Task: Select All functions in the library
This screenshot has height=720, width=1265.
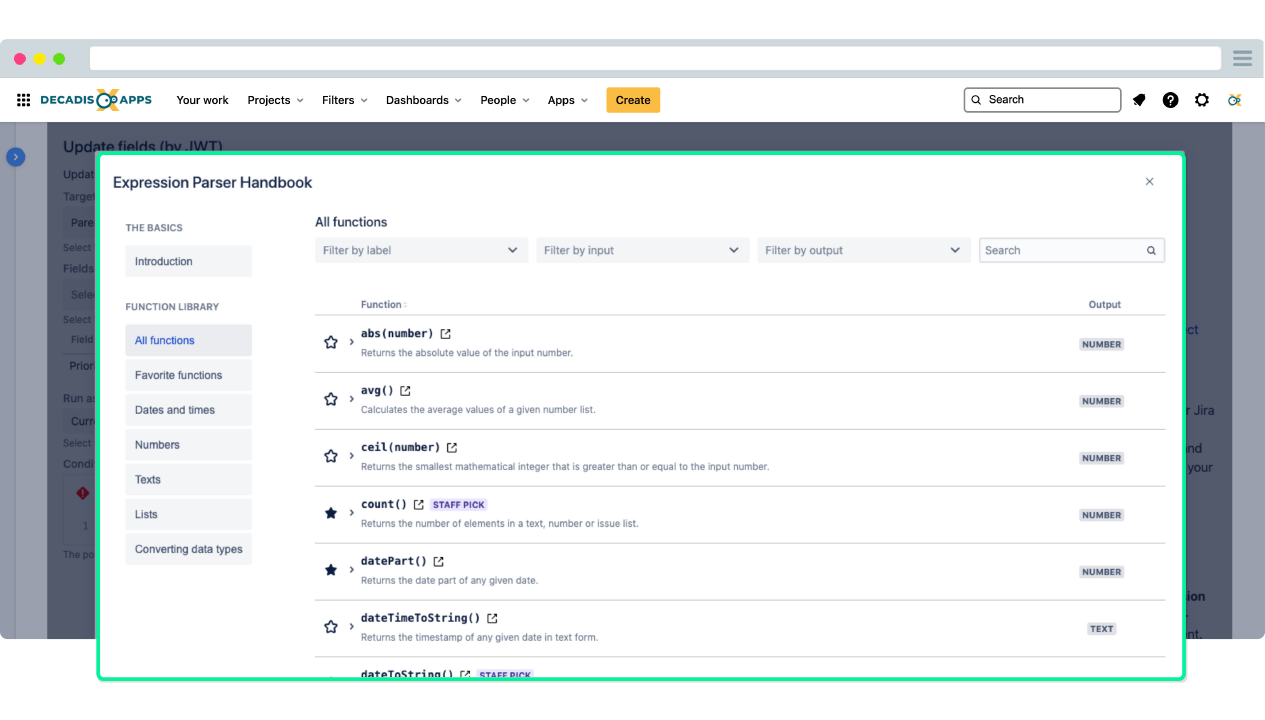Action: [188, 340]
